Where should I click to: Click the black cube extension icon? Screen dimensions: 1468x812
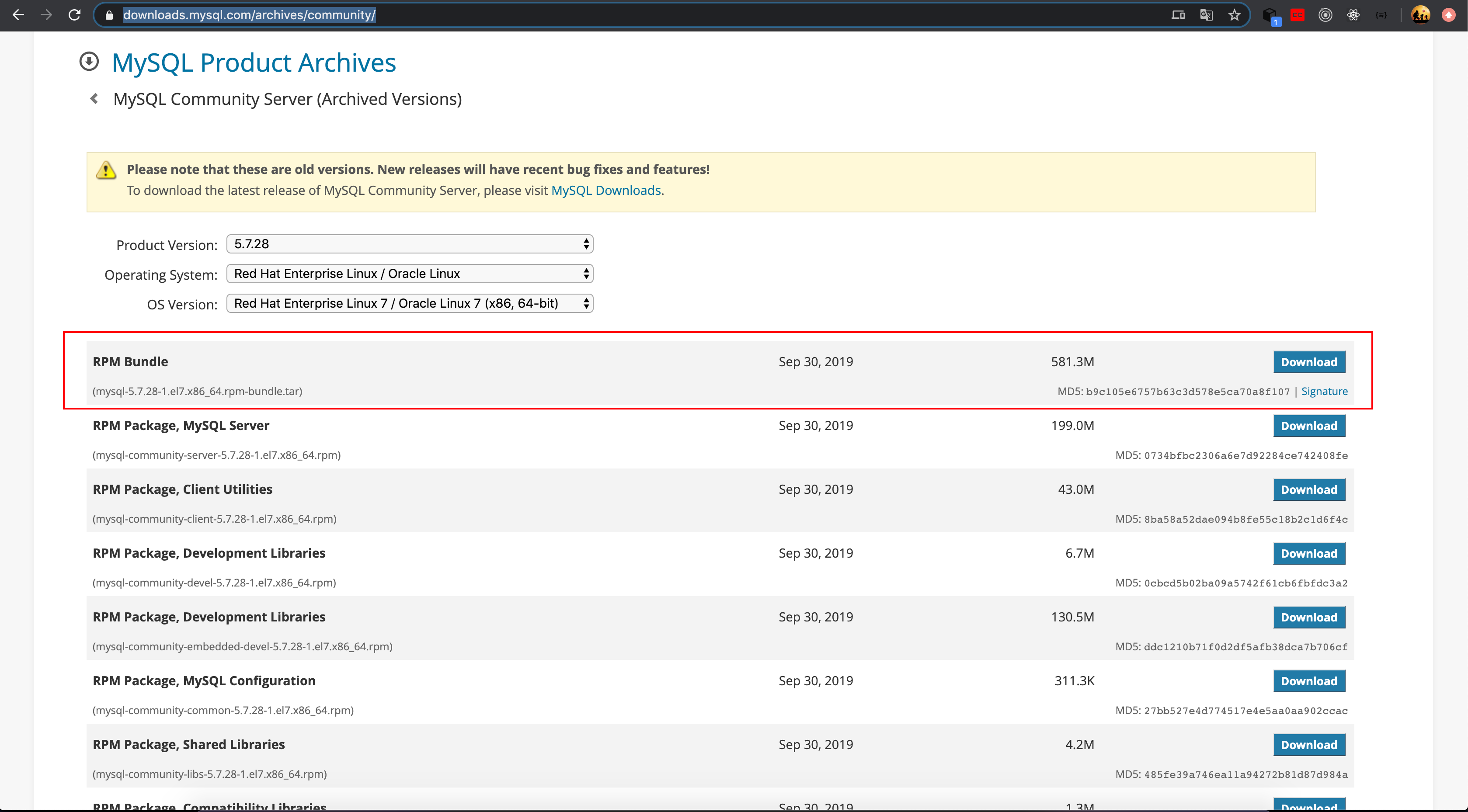(1270, 15)
